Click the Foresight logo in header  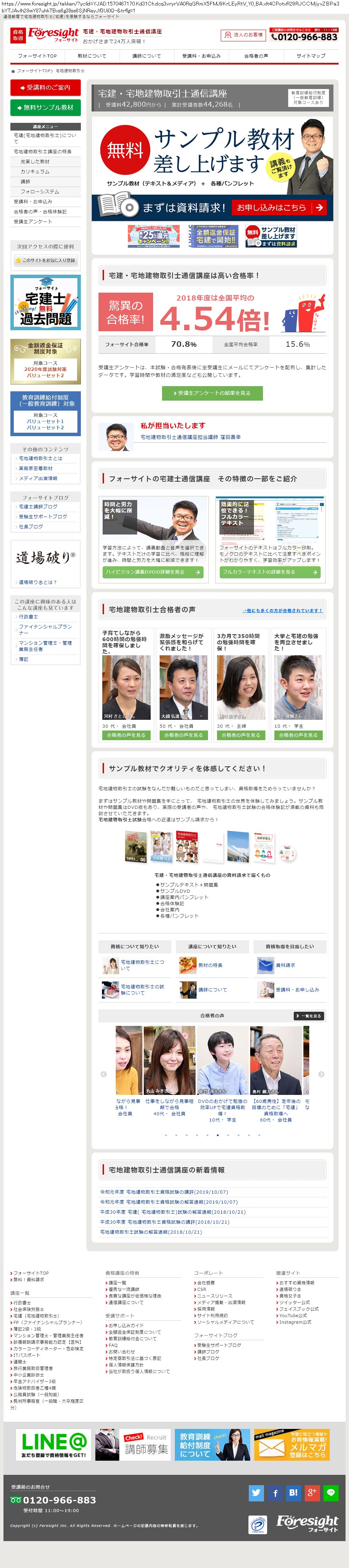[x=53, y=35]
